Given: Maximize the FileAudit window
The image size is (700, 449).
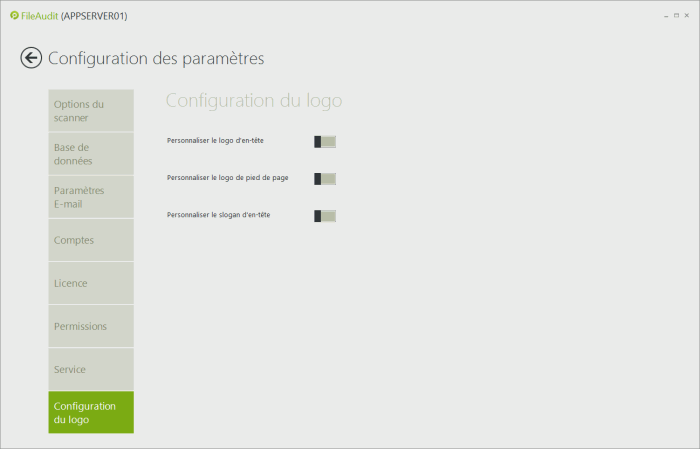Looking at the screenshot, I should (x=676, y=16).
